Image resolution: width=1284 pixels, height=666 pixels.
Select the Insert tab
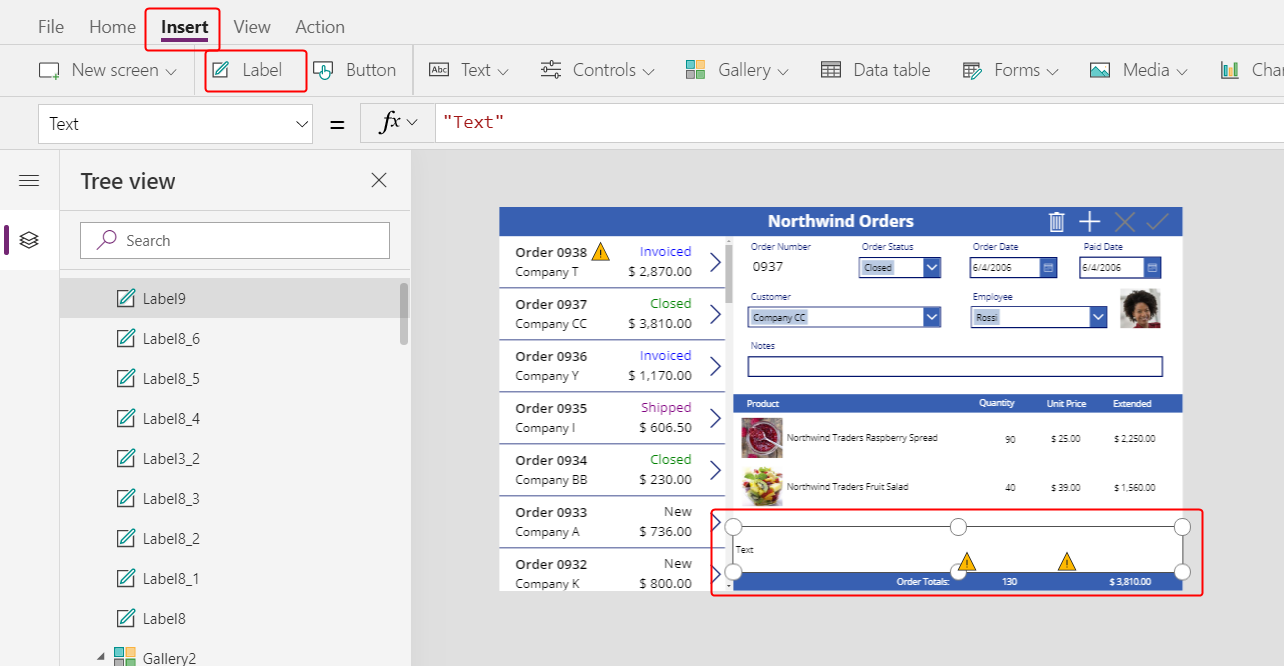coord(185,27)
